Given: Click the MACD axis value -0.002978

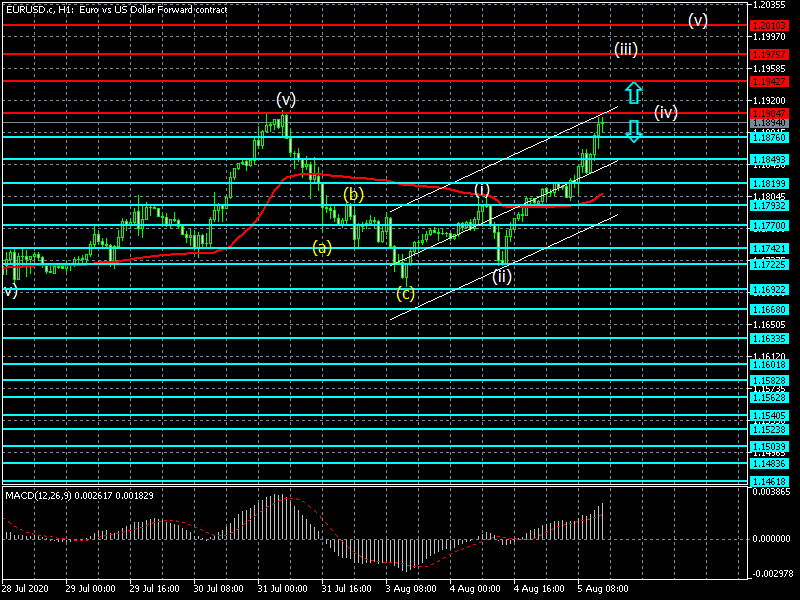Looking at the screenshot, I should coord(771,573).
